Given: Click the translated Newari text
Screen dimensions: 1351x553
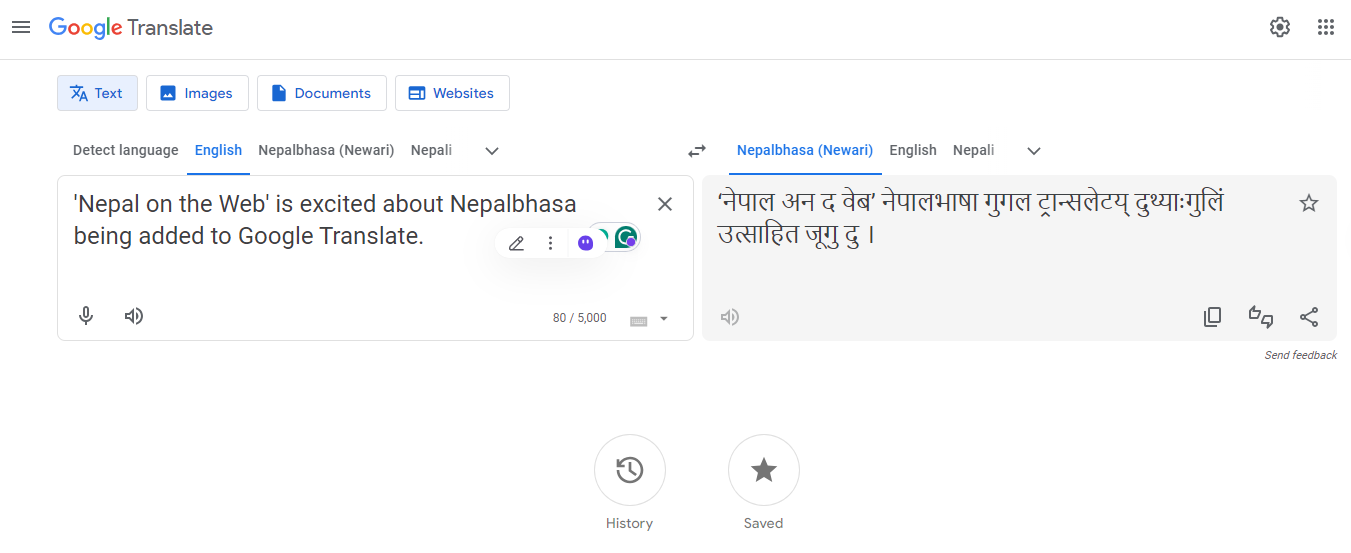Looking at the screenshot, I should coord(971,219).
